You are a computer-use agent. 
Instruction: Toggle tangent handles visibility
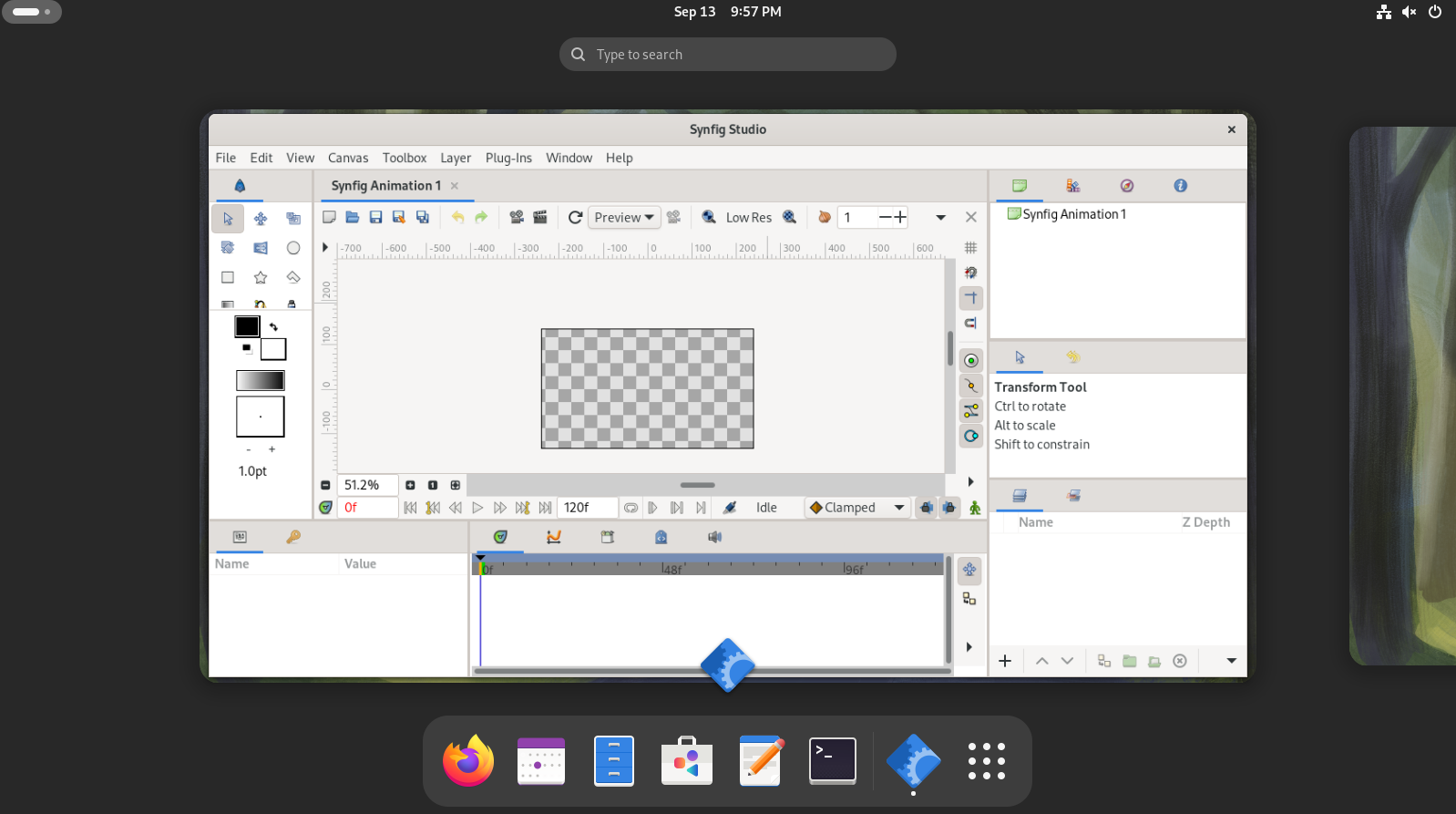click(x=971, y=411)
